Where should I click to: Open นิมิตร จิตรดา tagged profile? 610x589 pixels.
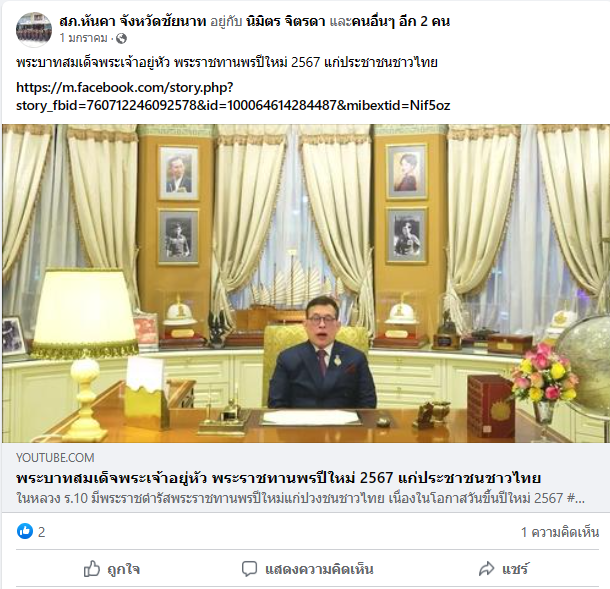coord(286,21)
